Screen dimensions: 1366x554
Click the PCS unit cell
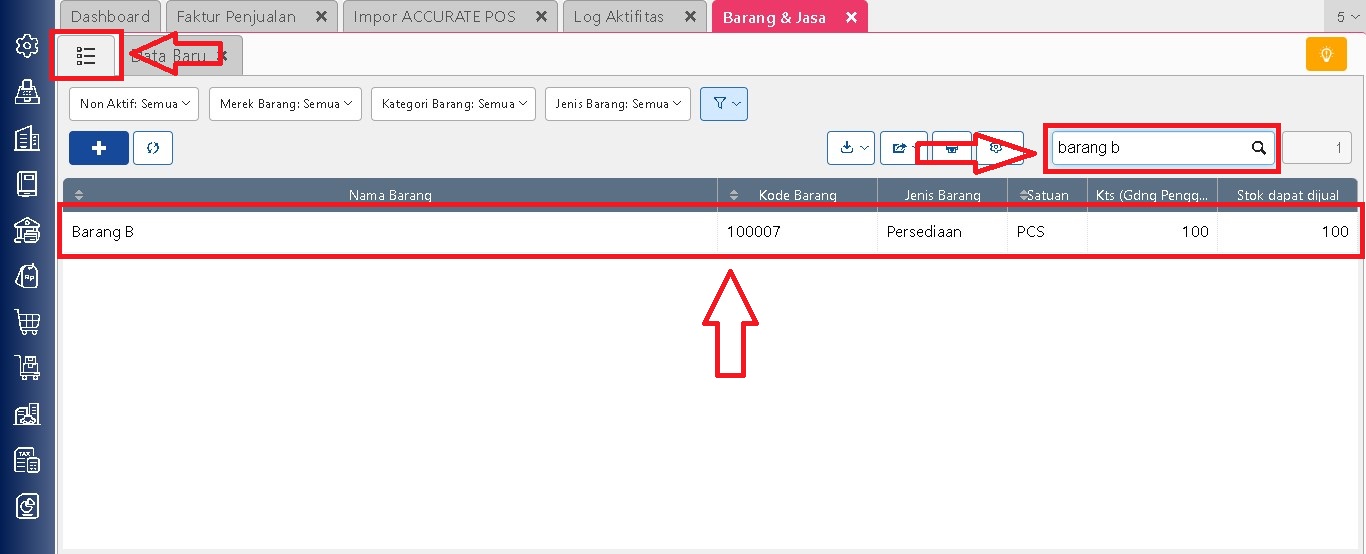point(1047,231)
